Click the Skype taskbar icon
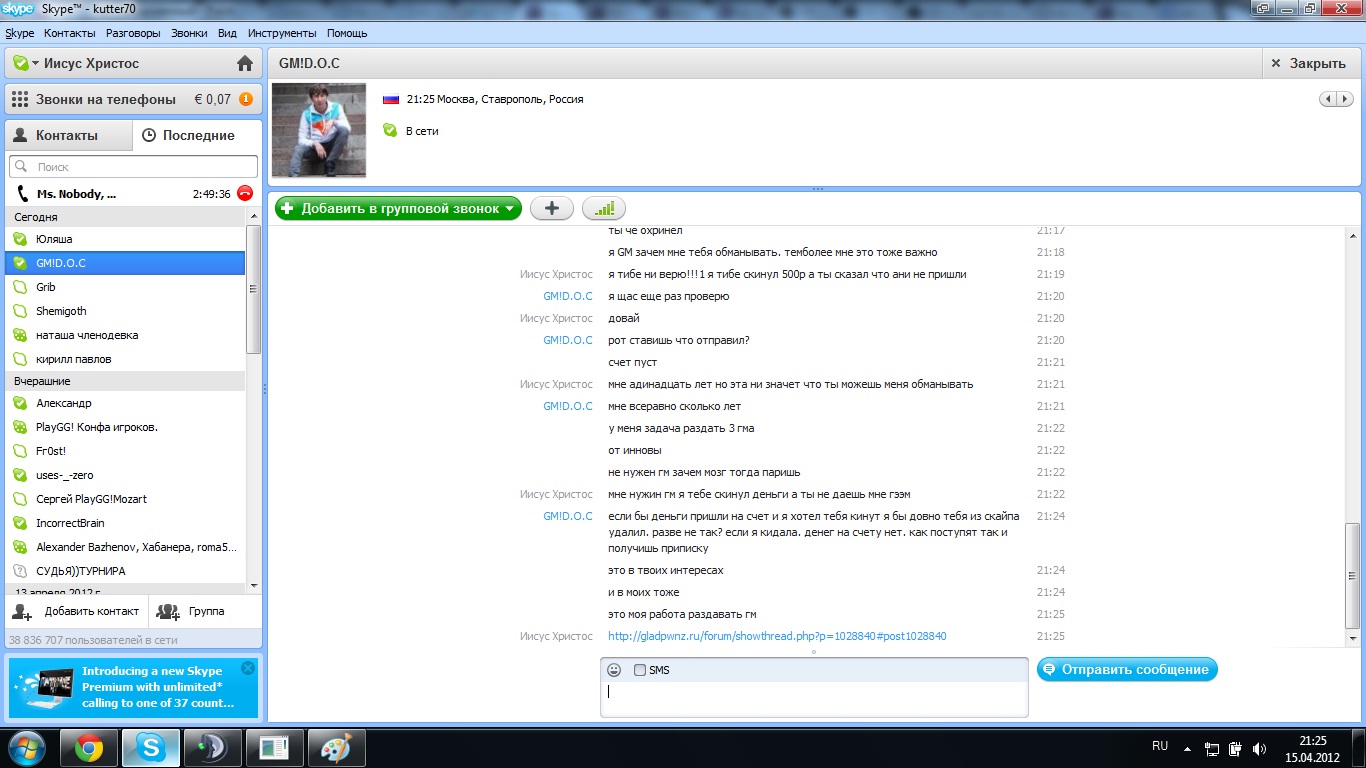Screen dimensions: 1366x768 151,748
